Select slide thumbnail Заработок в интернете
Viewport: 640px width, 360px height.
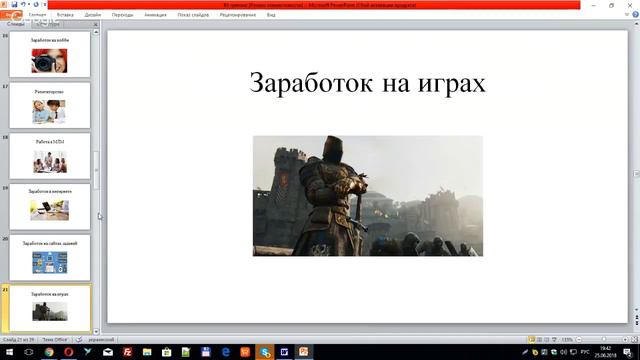coord(50,207)
